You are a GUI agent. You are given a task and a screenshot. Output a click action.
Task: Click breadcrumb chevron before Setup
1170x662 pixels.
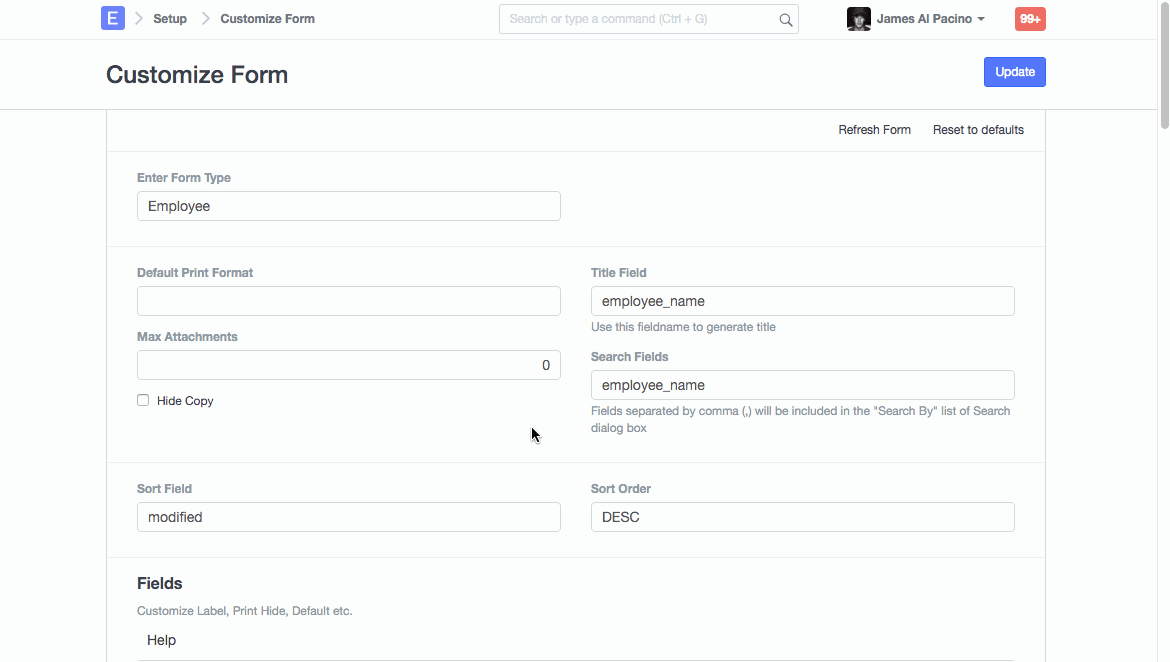point(139,19)
